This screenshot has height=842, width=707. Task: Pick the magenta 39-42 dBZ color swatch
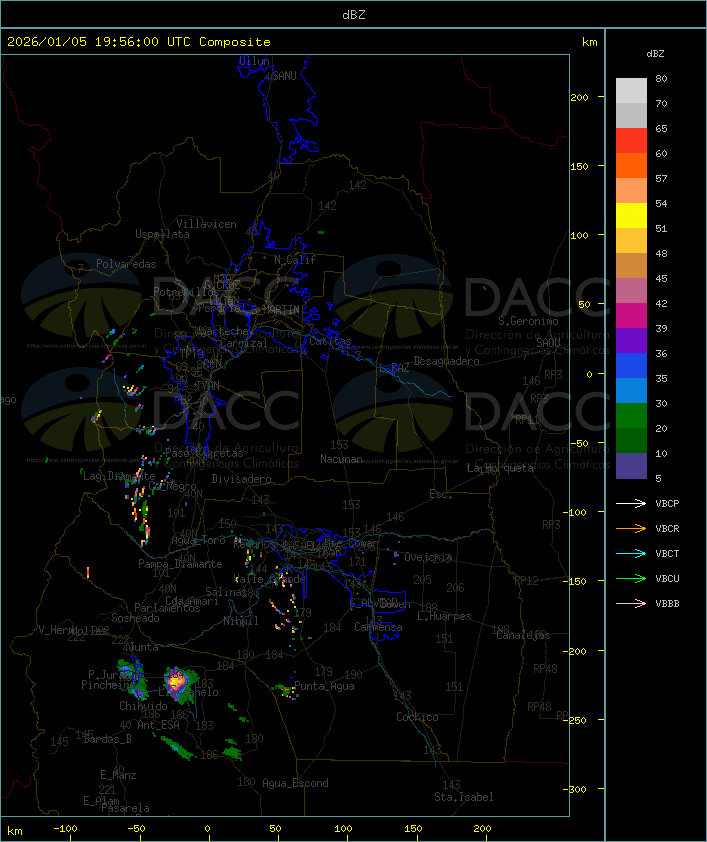(631, 316)
